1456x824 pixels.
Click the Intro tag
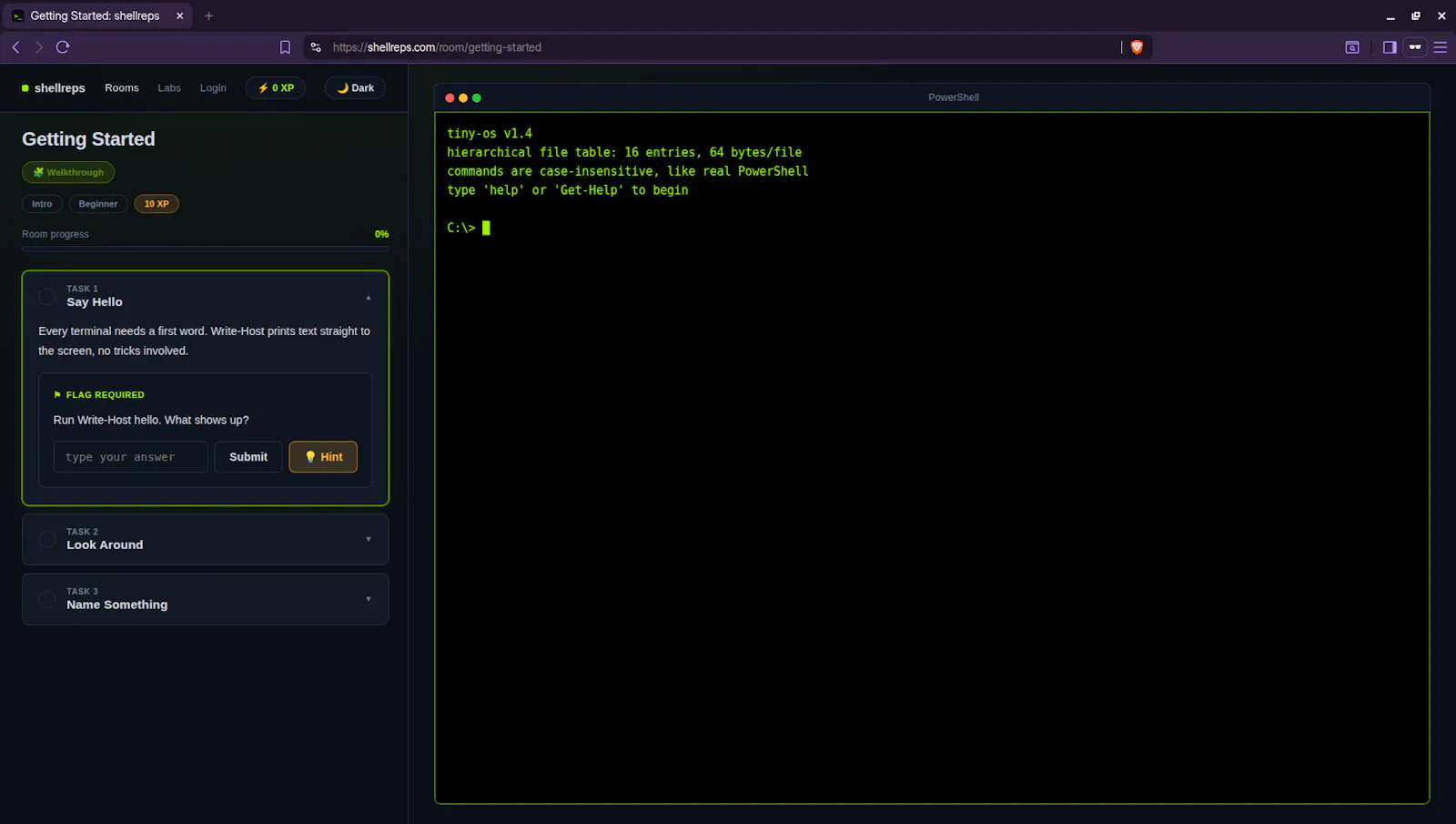point(42,204)
